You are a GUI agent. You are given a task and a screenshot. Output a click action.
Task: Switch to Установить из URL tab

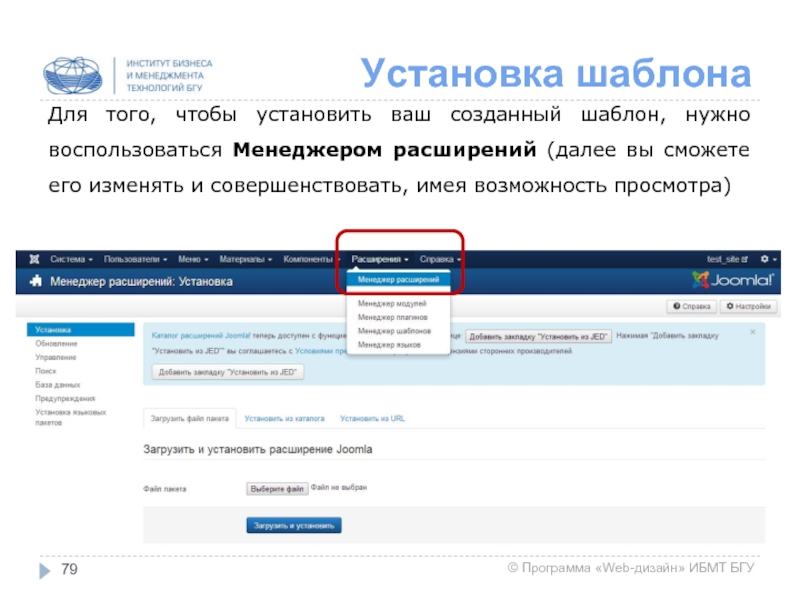pyautogui.click(x=372, y=418)
